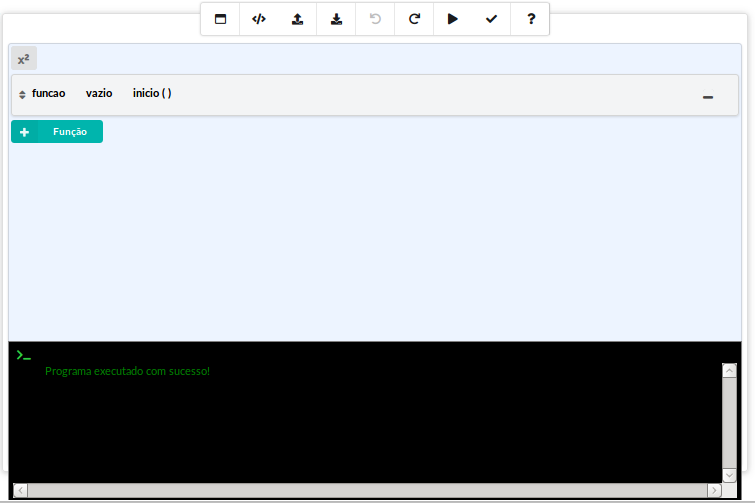This screenshot has height=503, width=755.
Task: Click the terminal prompt icon
Action: tap(24, 355)
